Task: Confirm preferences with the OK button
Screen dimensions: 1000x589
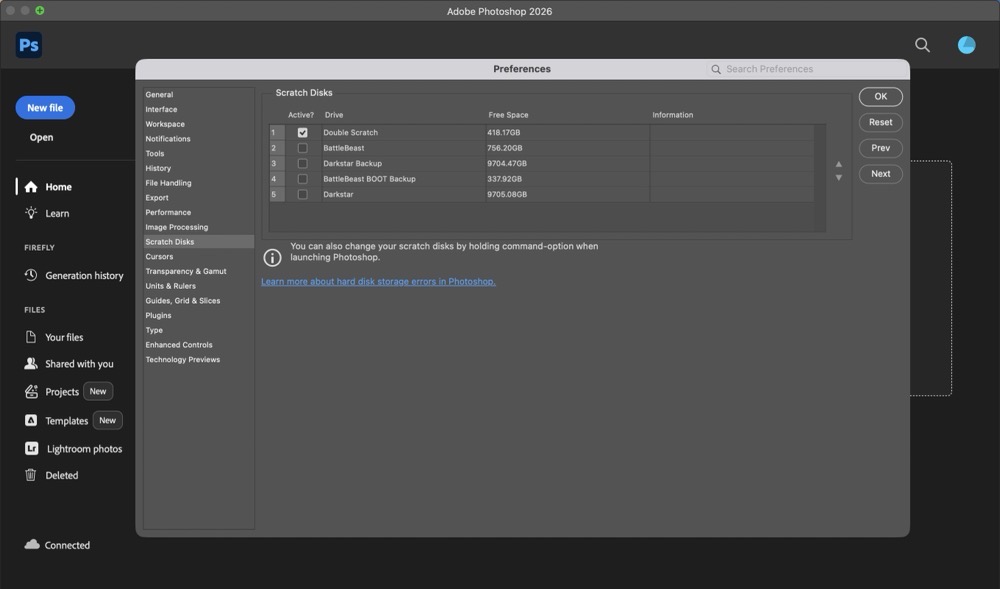Action: click(881, 96)
